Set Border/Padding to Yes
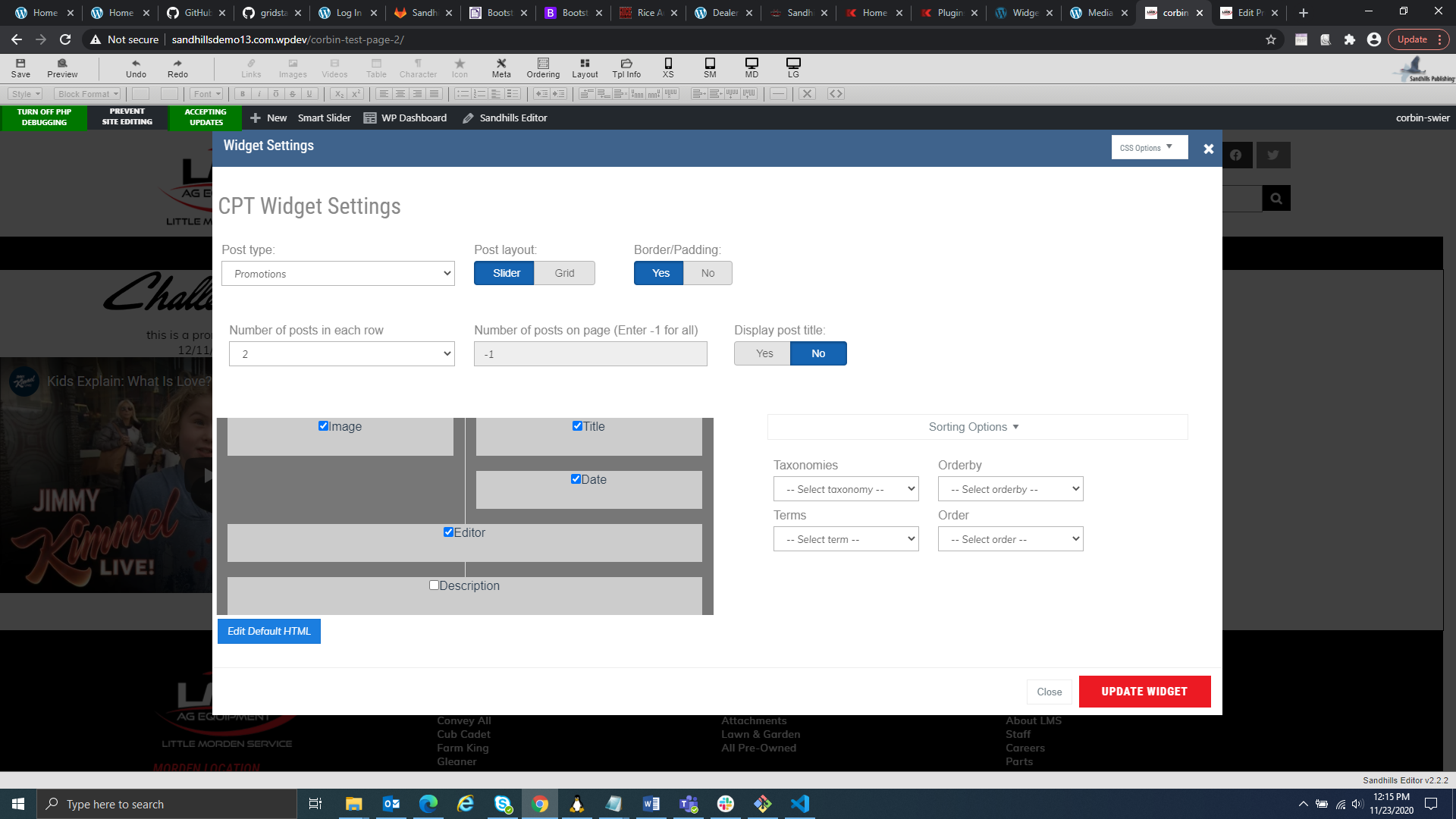 pyautogui.click(x=659, y=273)
